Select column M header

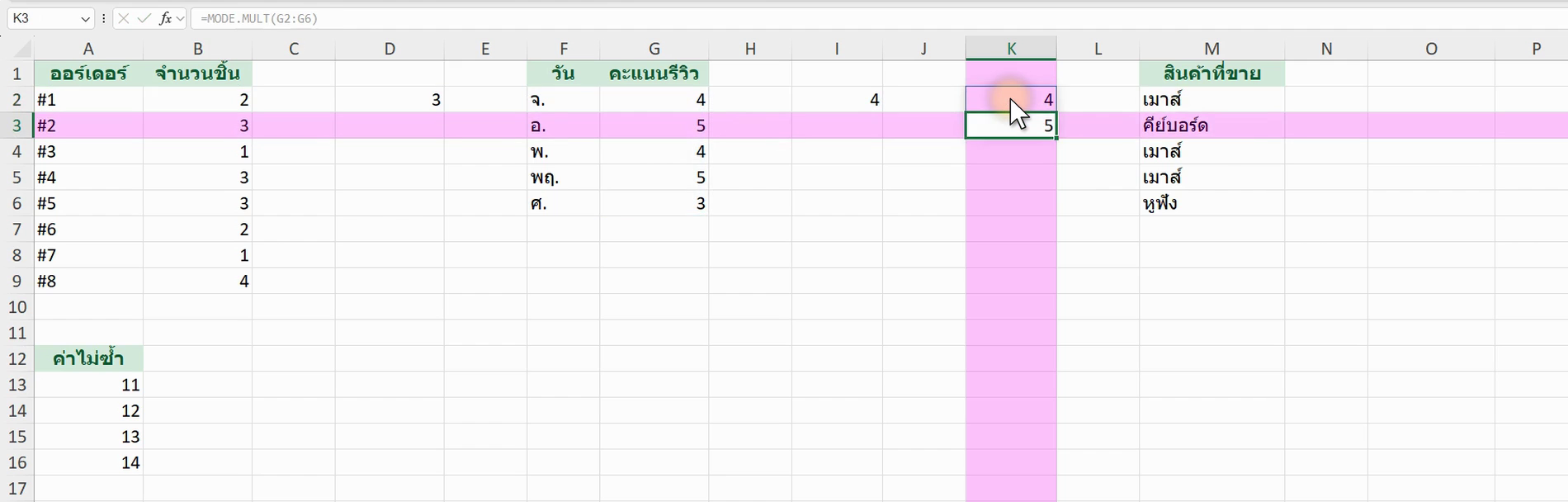click(x=1211, y=49)
